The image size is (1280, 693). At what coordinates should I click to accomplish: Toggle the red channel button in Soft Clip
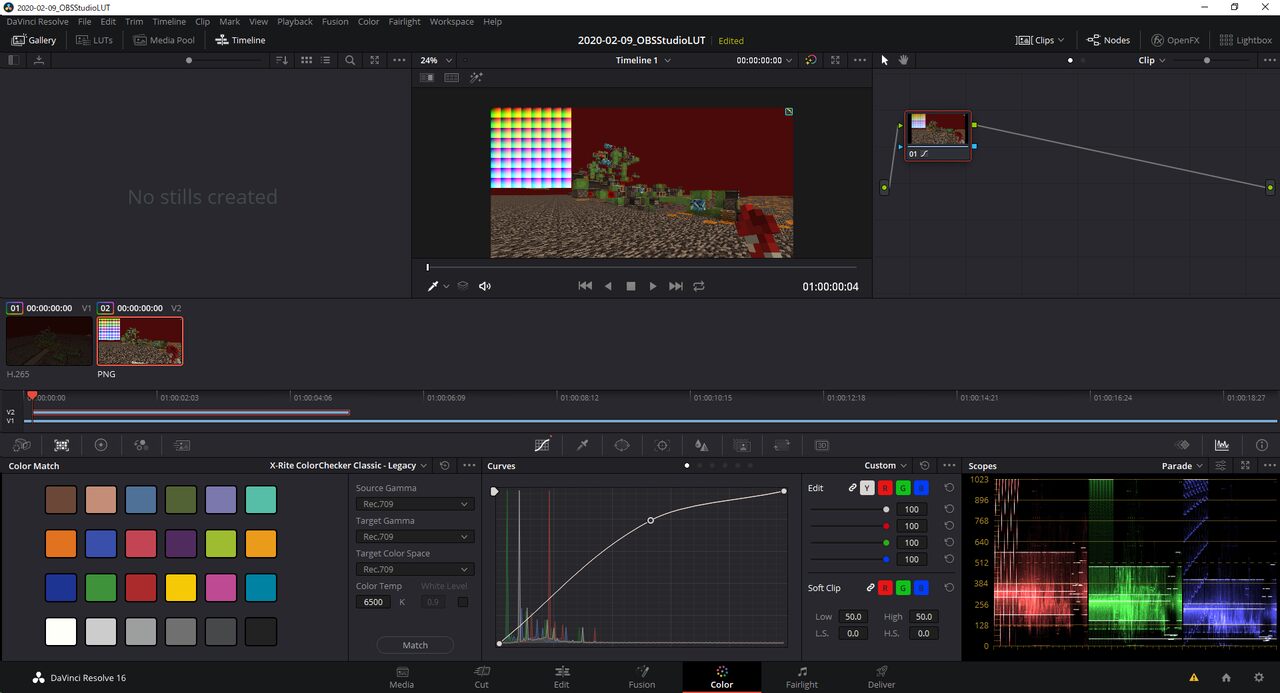pyautogui.click(x=885, y=587)
